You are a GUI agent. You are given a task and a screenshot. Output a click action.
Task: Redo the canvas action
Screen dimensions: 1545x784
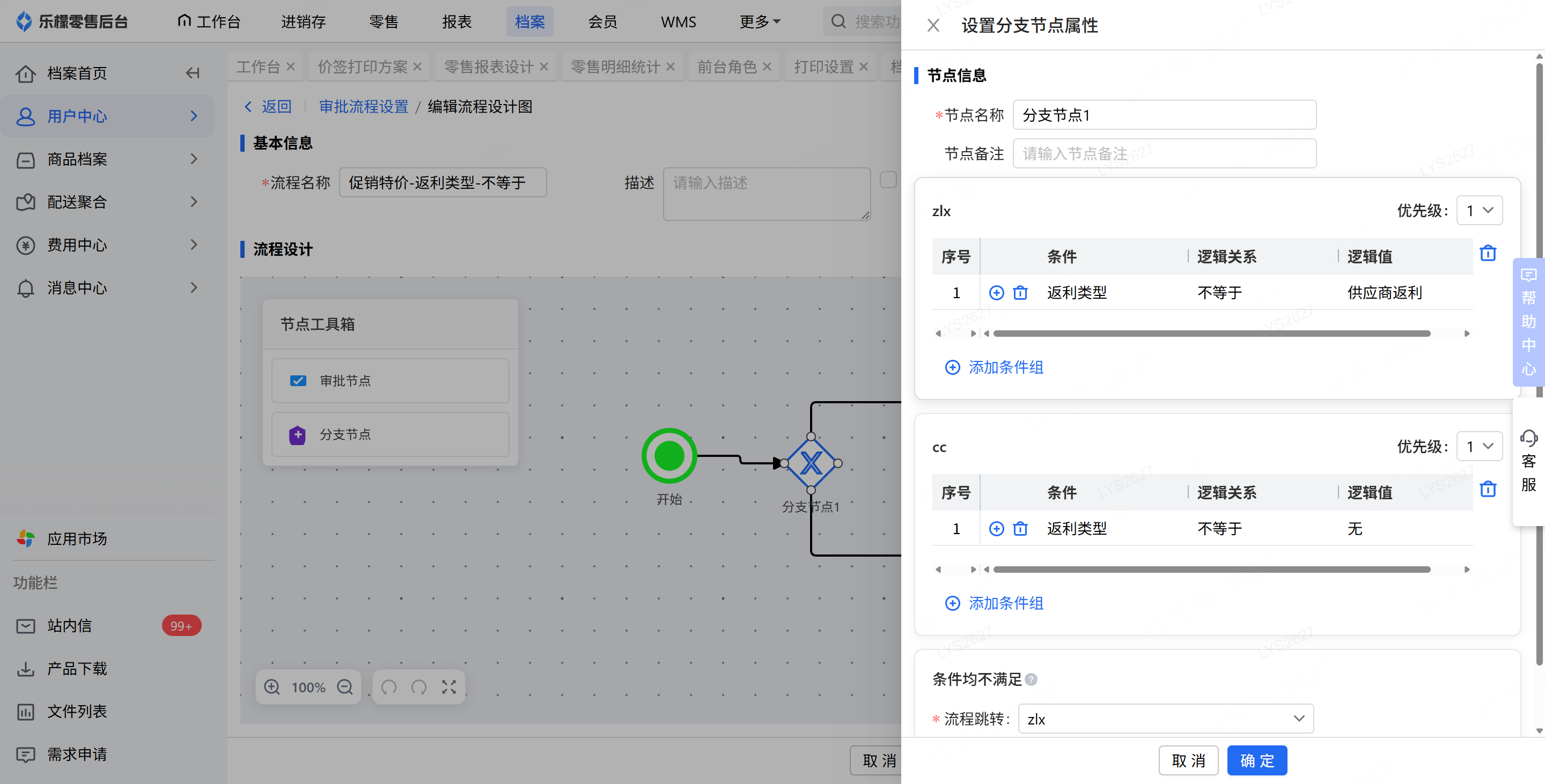418,687
